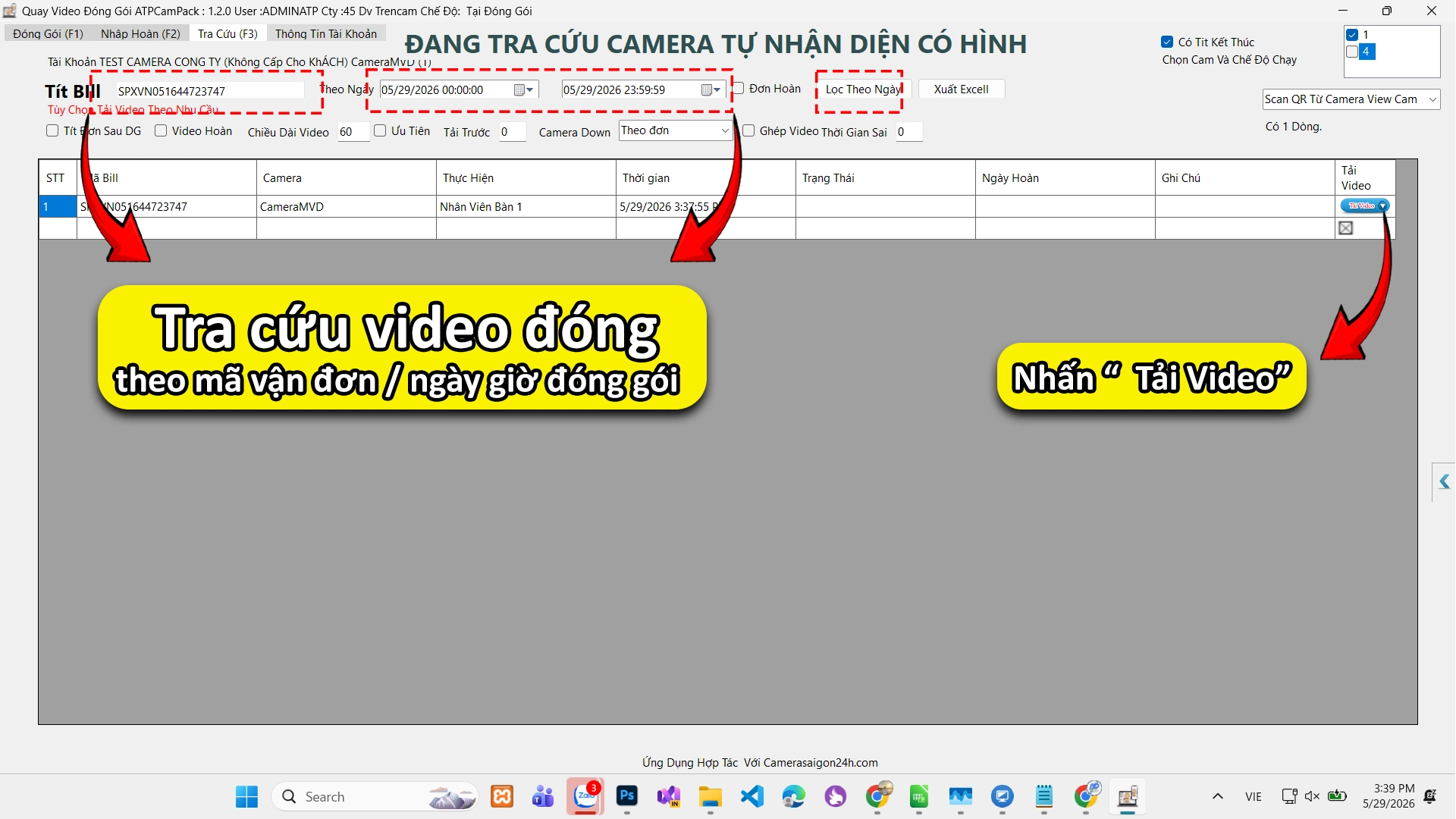This screenshot has height=819, width=1456.
Task: Select the 'CameraMVD' cell in row 1
Action: coord(346,206)
